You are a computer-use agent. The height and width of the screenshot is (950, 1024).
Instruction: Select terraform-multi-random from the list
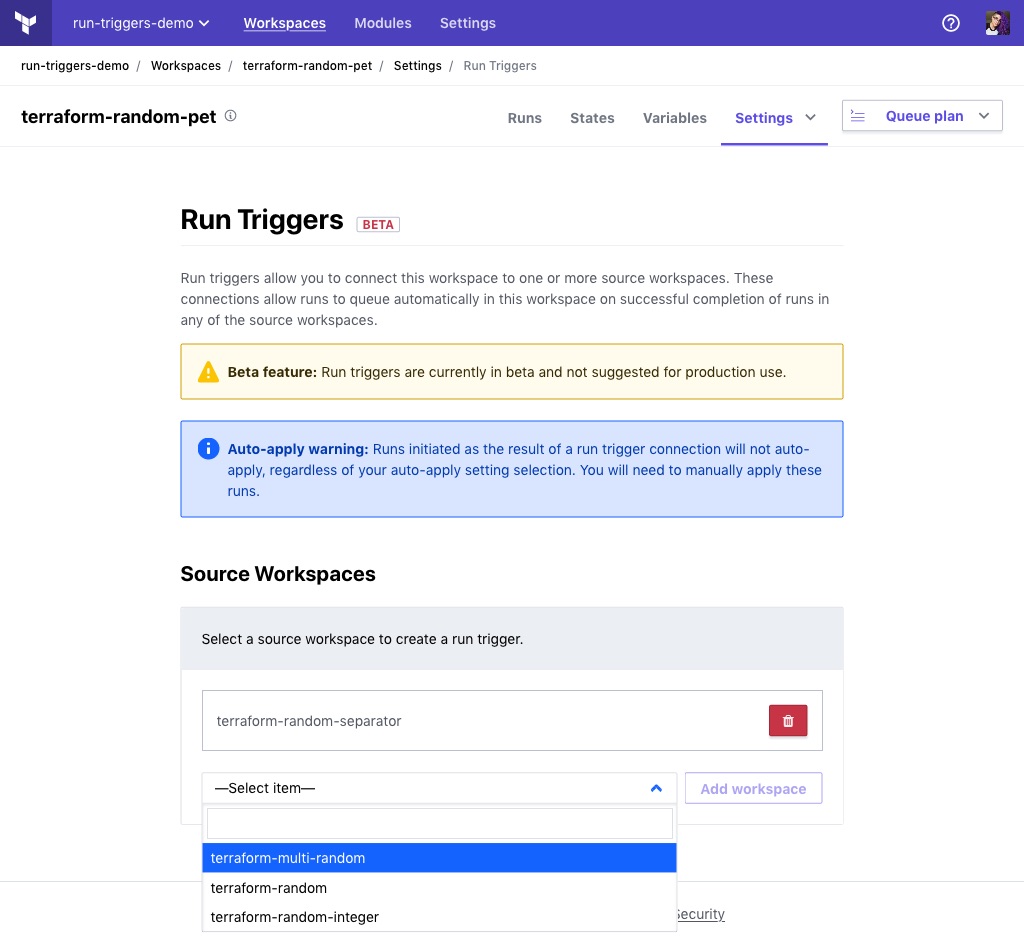click(440, 858)
